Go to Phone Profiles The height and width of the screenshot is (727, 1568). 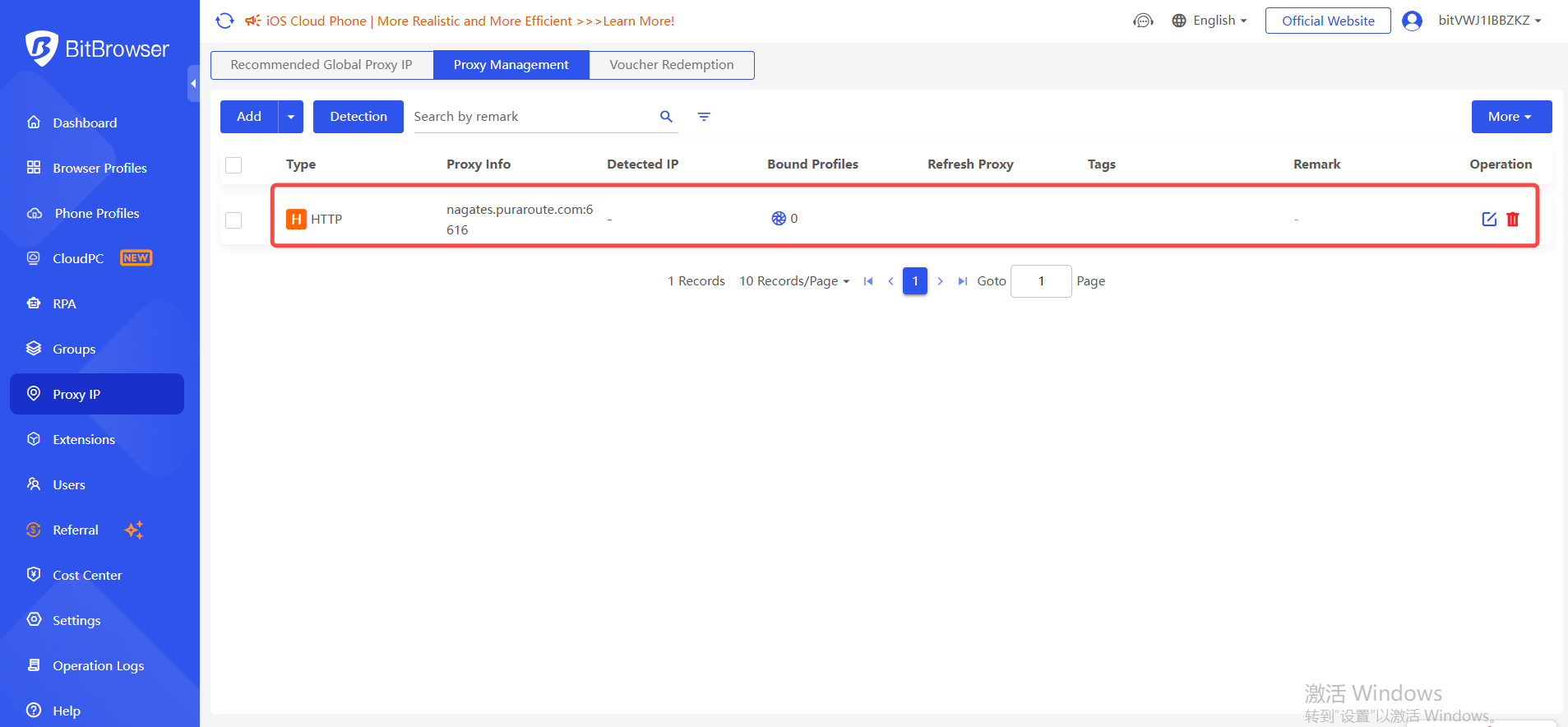point(97,213)
